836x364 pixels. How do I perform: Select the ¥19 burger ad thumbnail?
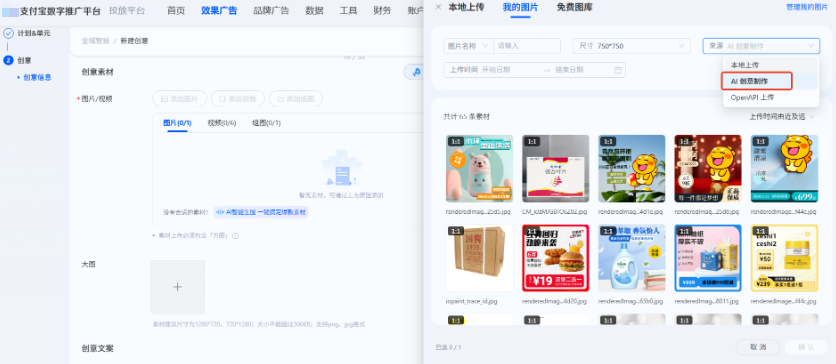pyautogui.click(x=556, y=258)
